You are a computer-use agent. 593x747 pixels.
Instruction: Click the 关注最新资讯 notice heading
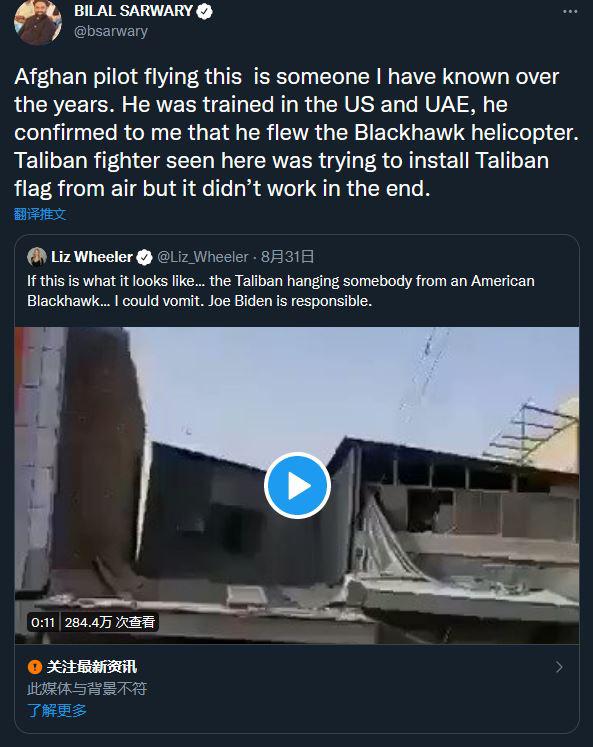click(x=92, y=666)
